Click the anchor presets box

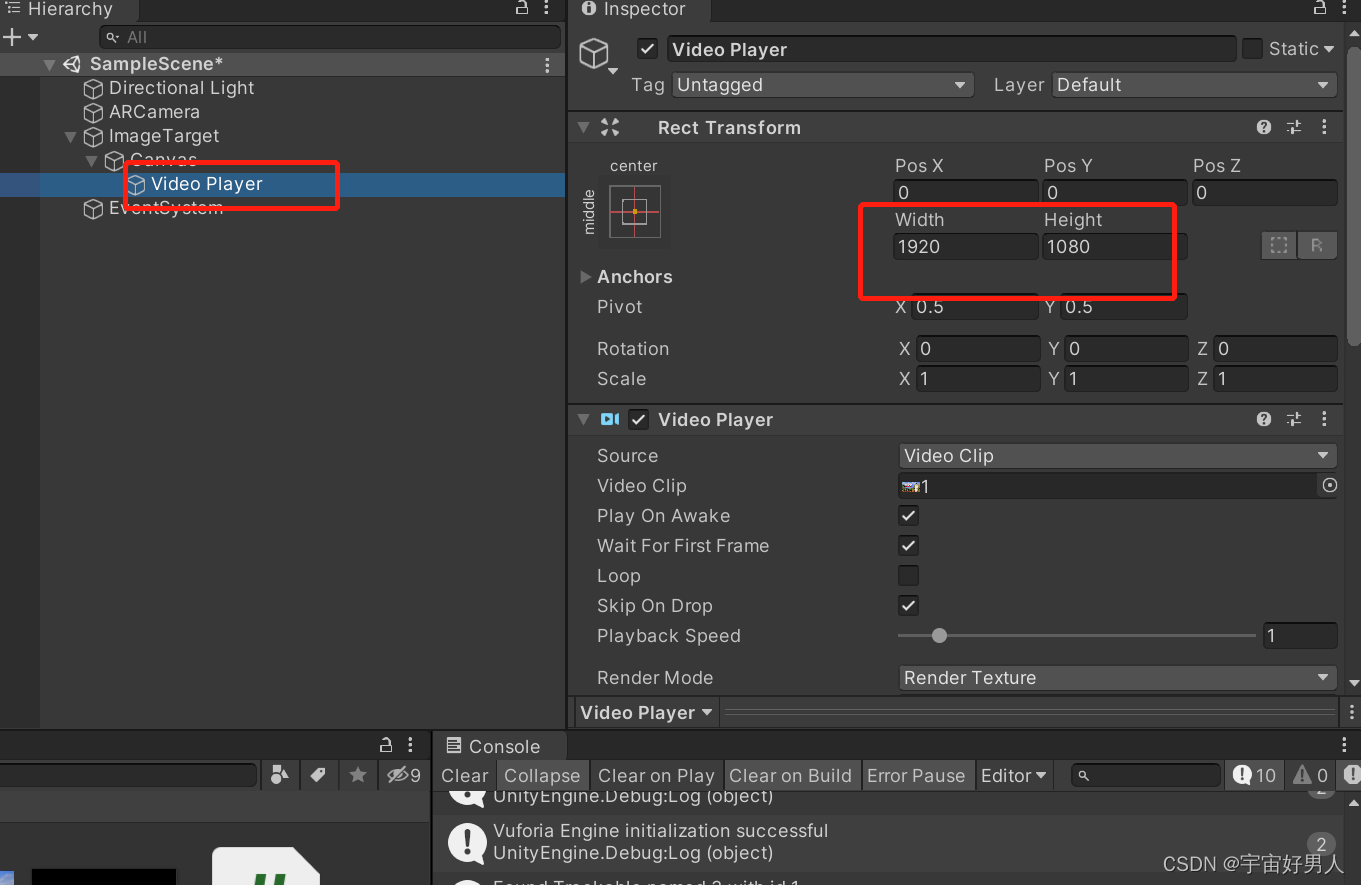pos(635,211)
